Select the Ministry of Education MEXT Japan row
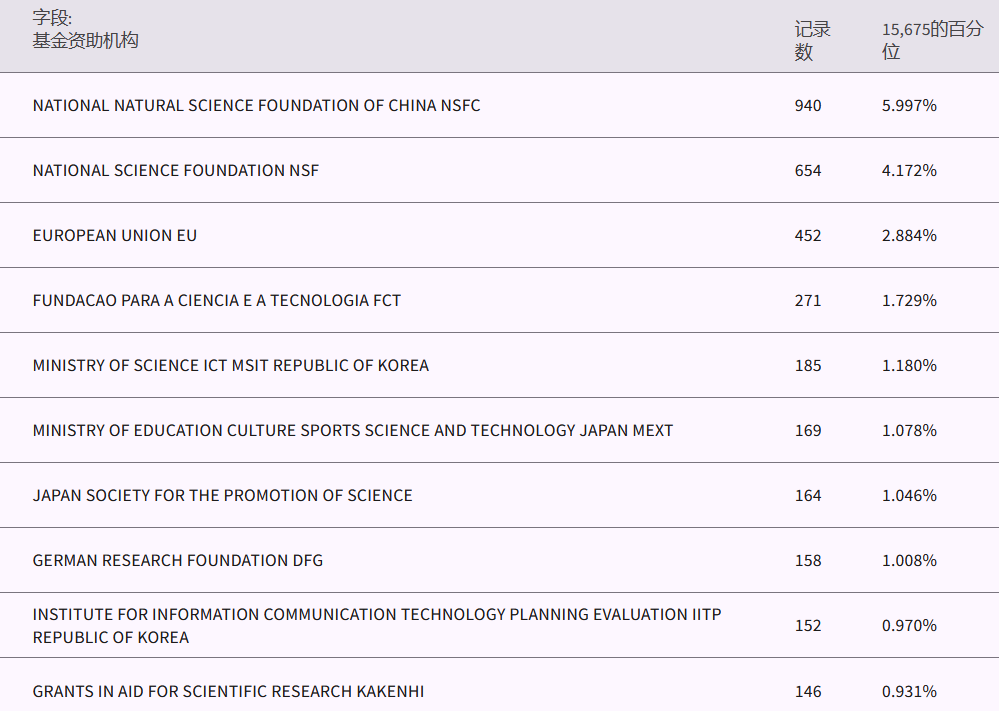Image resolution: width=999 pixels, height=711 pixels. coord(353,430)
